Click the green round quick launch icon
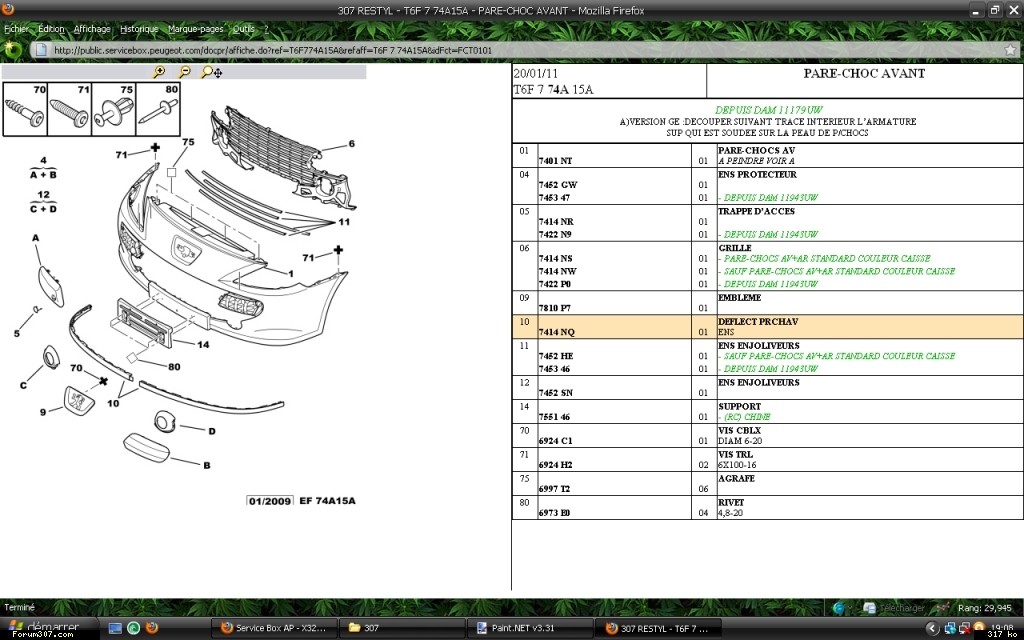 (x=133, y=628)
